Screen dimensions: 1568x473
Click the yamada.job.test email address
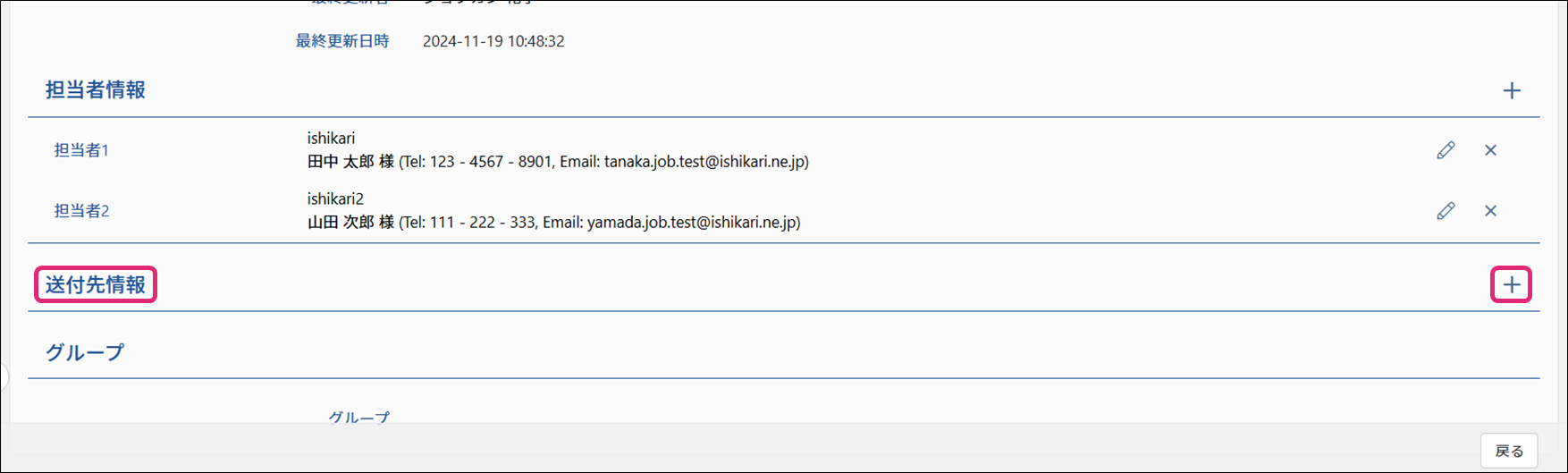click(x=691, y=223)
